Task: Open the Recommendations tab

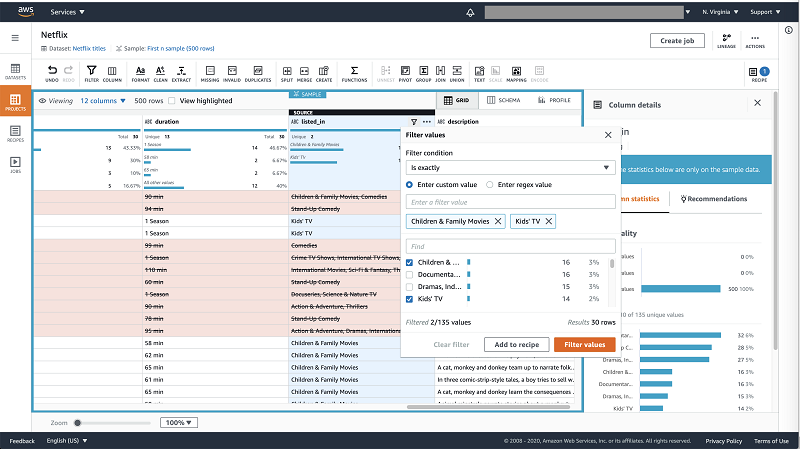Action: coord(714,199)
